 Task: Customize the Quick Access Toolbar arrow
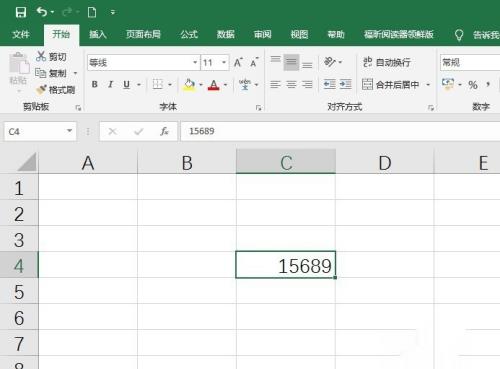coord(113,13)
